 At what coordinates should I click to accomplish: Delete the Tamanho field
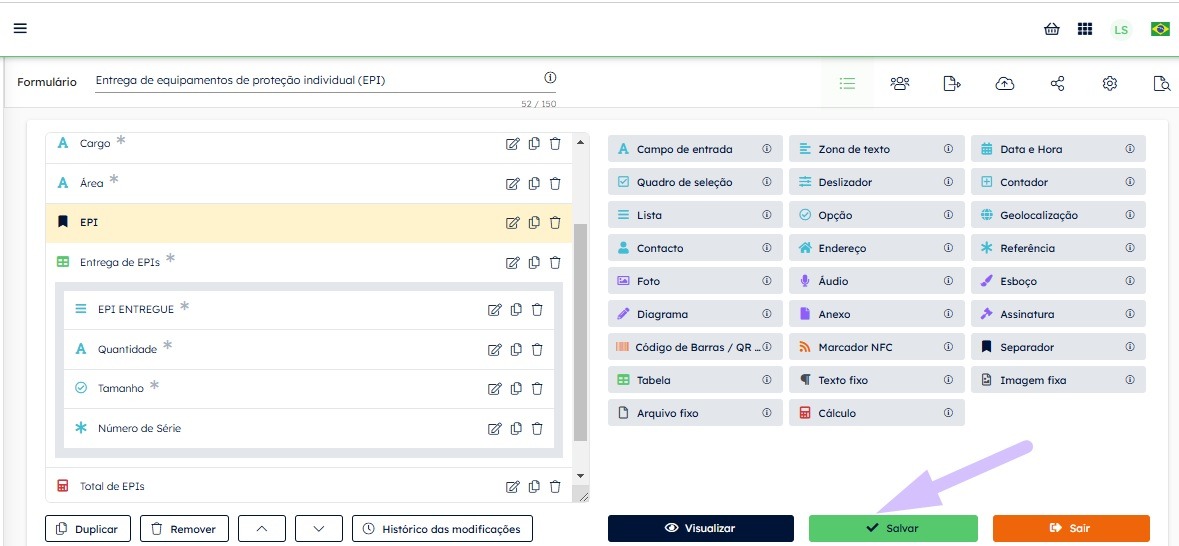[537, 389]
